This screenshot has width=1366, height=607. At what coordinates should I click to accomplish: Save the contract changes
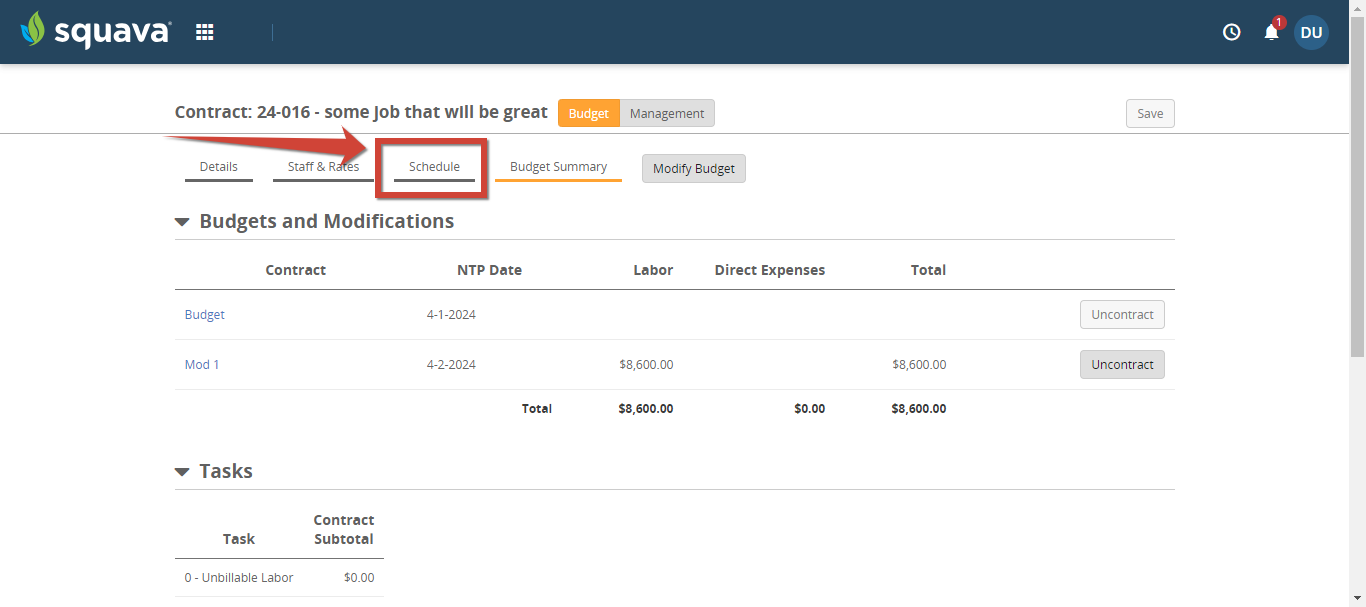[x=1149, y=113]
